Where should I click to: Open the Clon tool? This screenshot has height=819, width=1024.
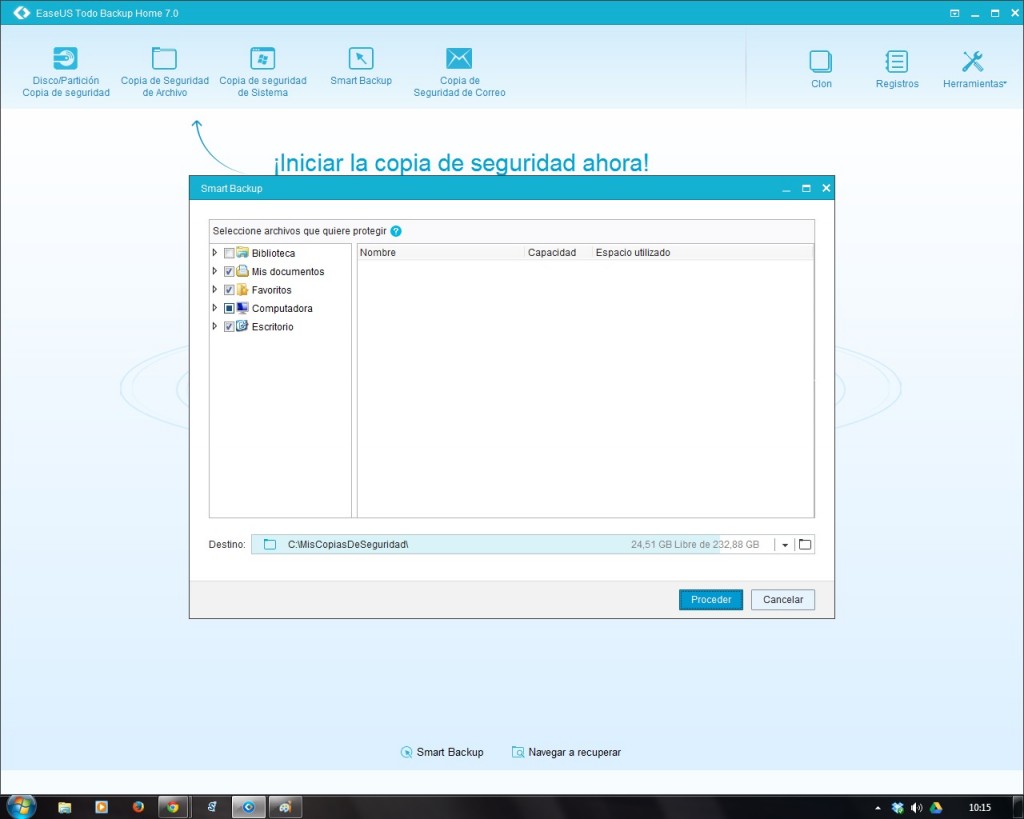coord(821,62)
